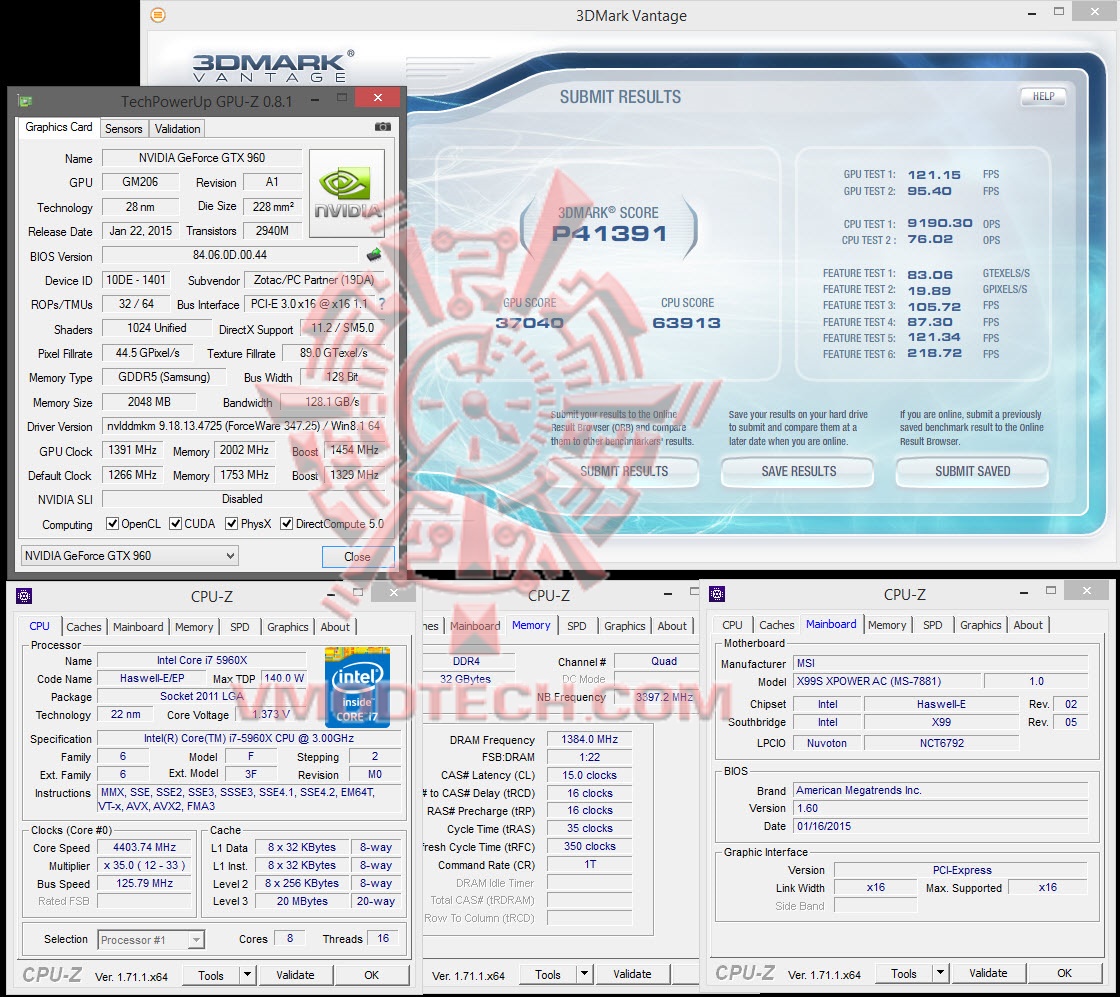This screenshot has width=1120, height=997.
Task: Click SUBMIT RESULTS button in 3DMark
Action: point(624,471)
